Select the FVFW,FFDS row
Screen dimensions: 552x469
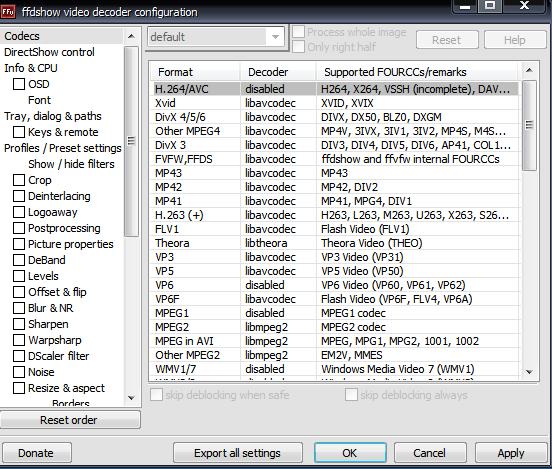coord(335,159)
